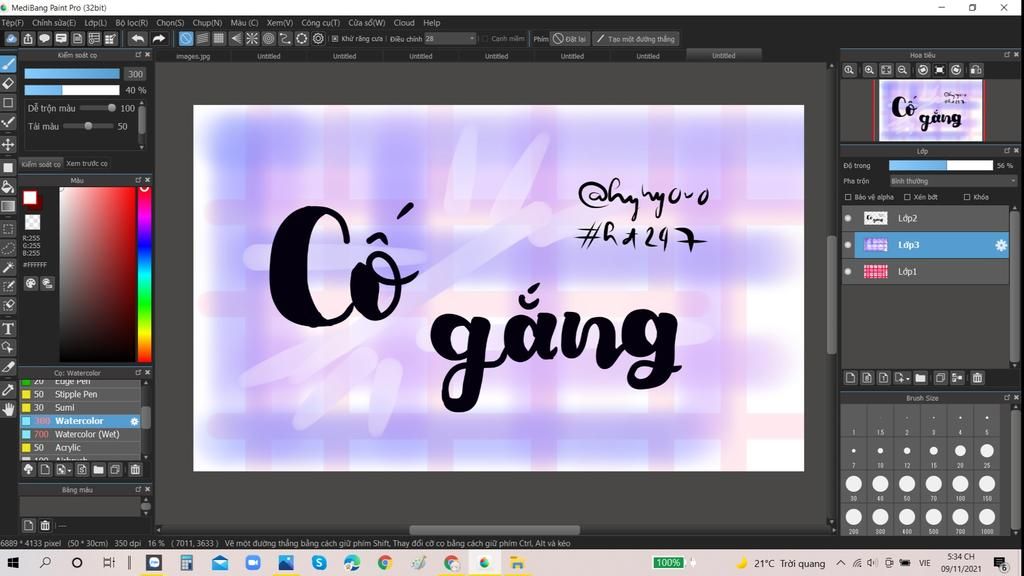Select the Sumi brush
The image size is (1024, 576).
80,408
